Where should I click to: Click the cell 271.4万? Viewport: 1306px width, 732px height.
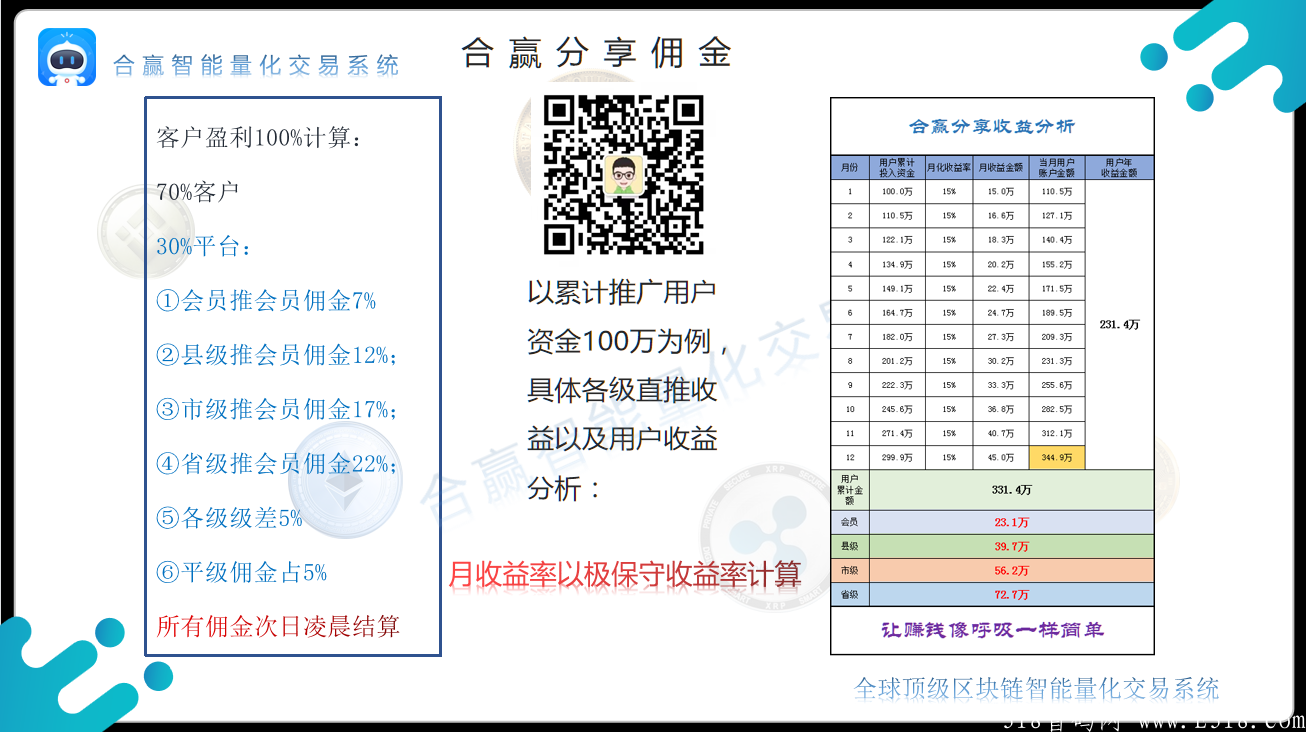[x=897, y=433]
